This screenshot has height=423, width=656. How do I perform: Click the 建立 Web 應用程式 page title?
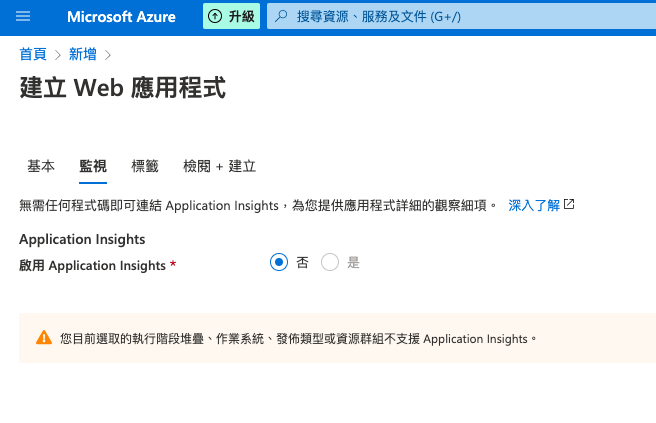pyautogui.click(x=123, y=87)
